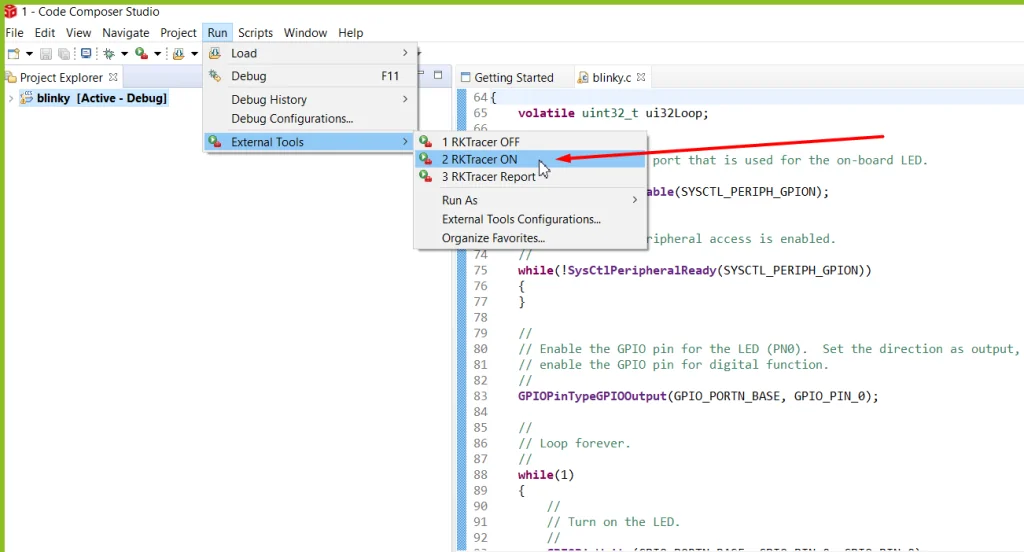1024x552 pixels.
Task: Expand the Run As submenu arrow
Action: click(x=634, y=200)
